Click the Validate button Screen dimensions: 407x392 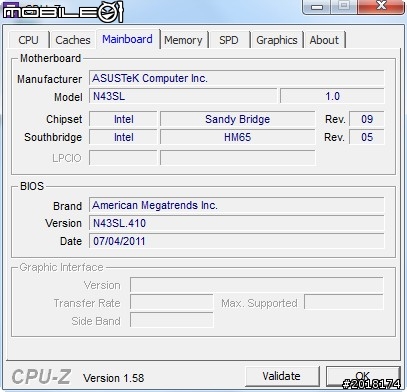point(282,376)
